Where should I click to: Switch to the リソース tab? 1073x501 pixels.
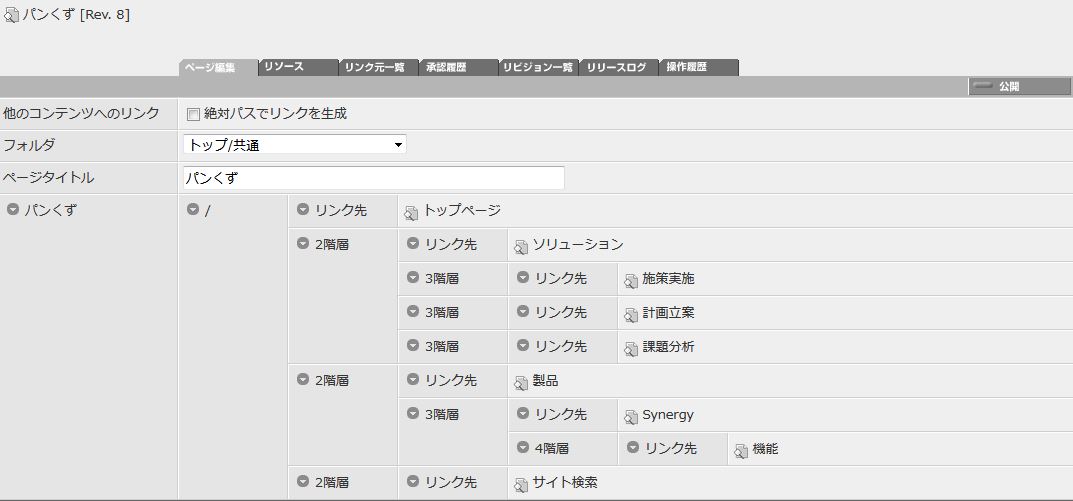click(x=298, y=67)
